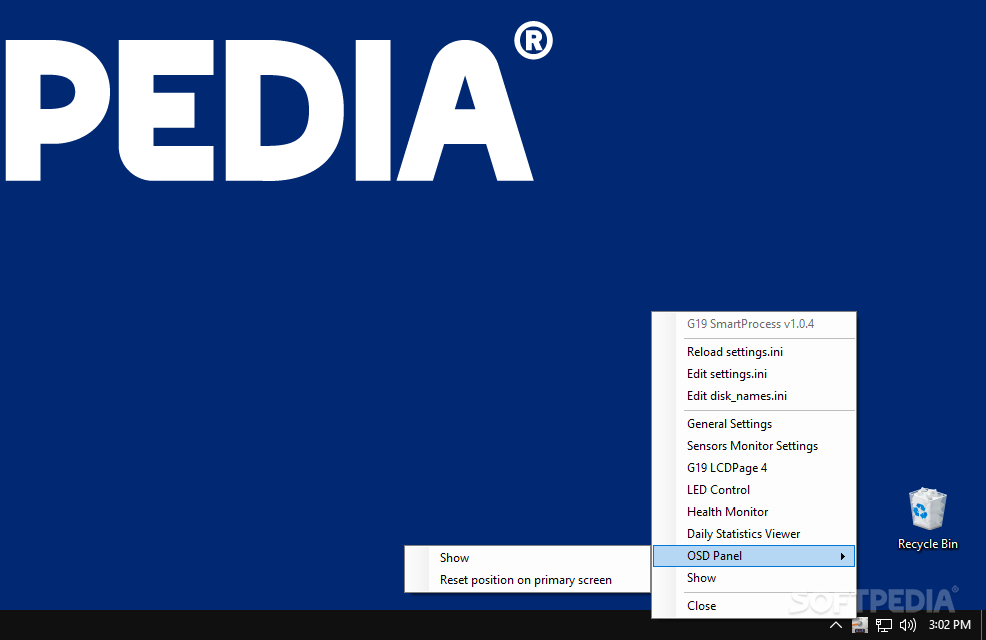Open General Settings

click(754, 424)
